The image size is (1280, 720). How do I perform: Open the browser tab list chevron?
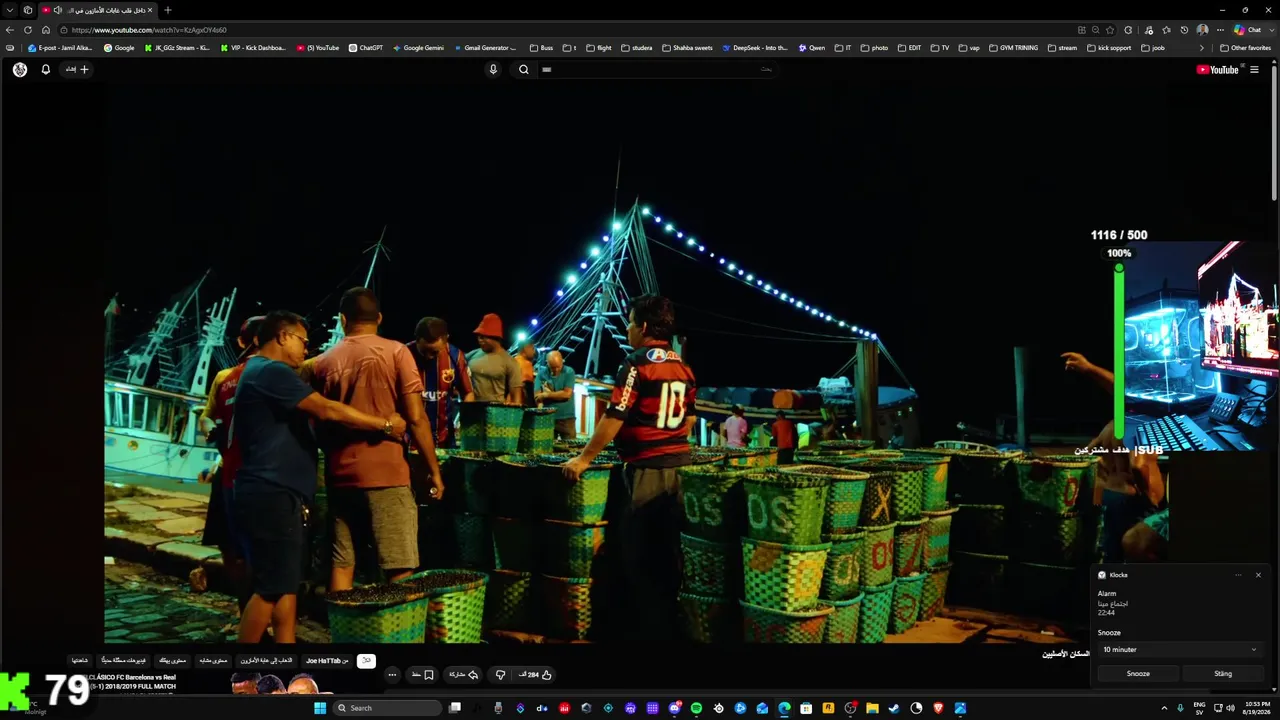coord(10,10)
